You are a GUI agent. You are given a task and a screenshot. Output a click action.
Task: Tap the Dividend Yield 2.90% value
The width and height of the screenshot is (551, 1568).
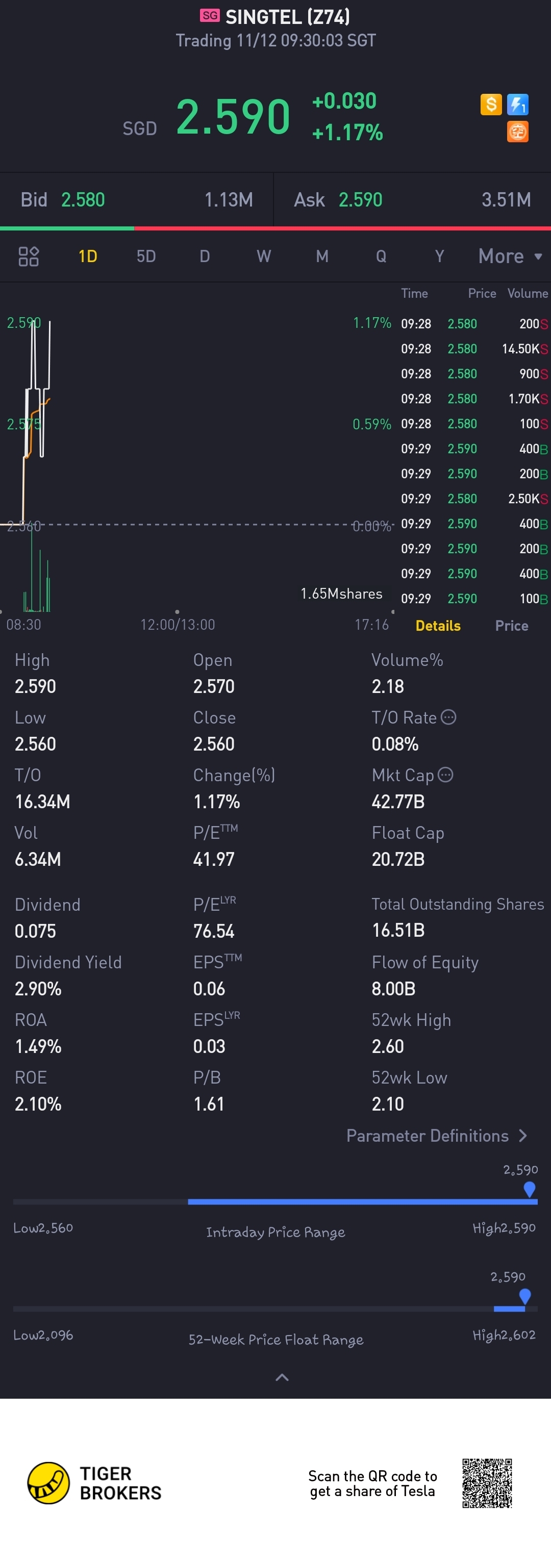point(38,989)
